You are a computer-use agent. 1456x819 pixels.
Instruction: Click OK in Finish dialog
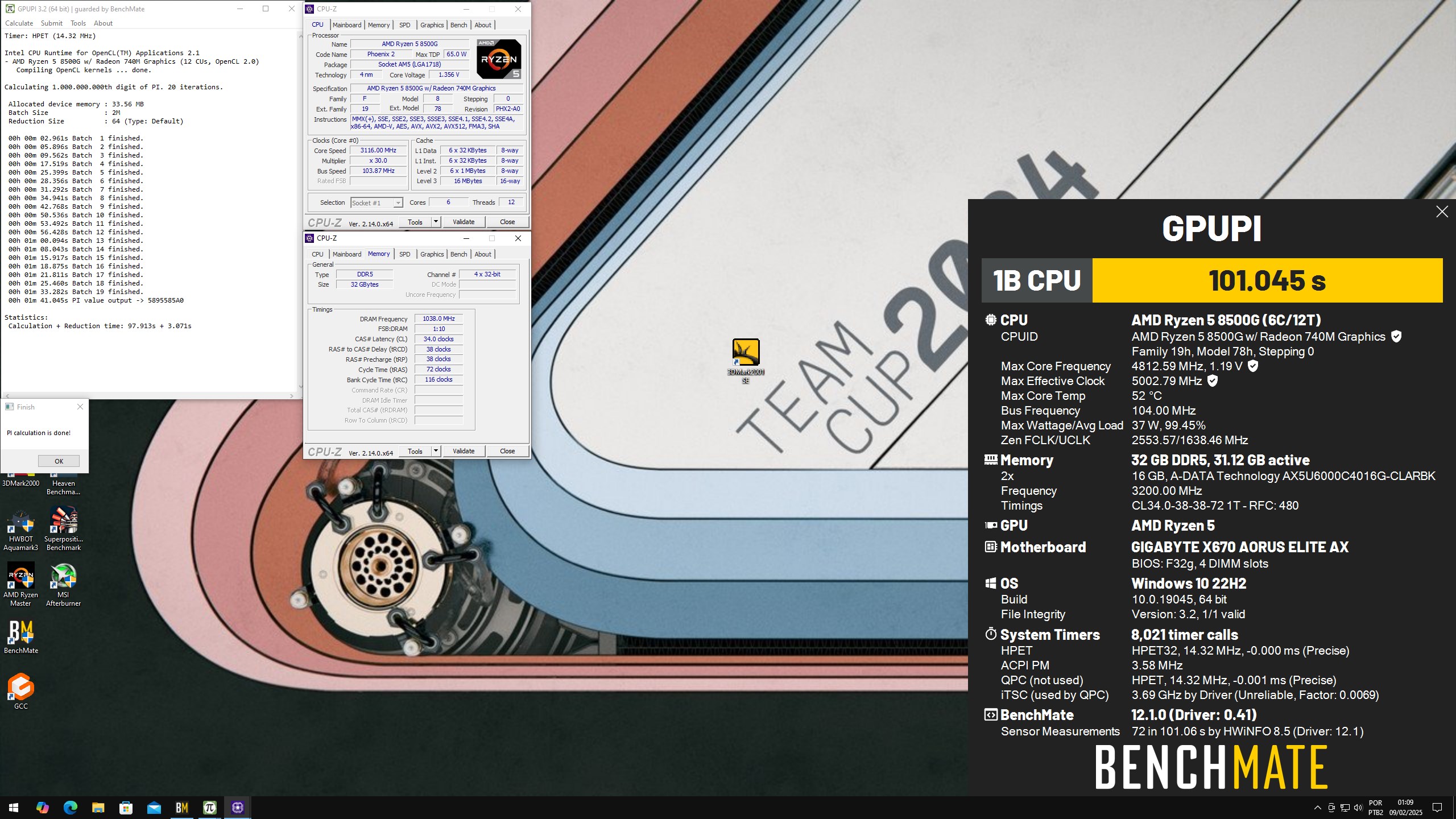59,461
